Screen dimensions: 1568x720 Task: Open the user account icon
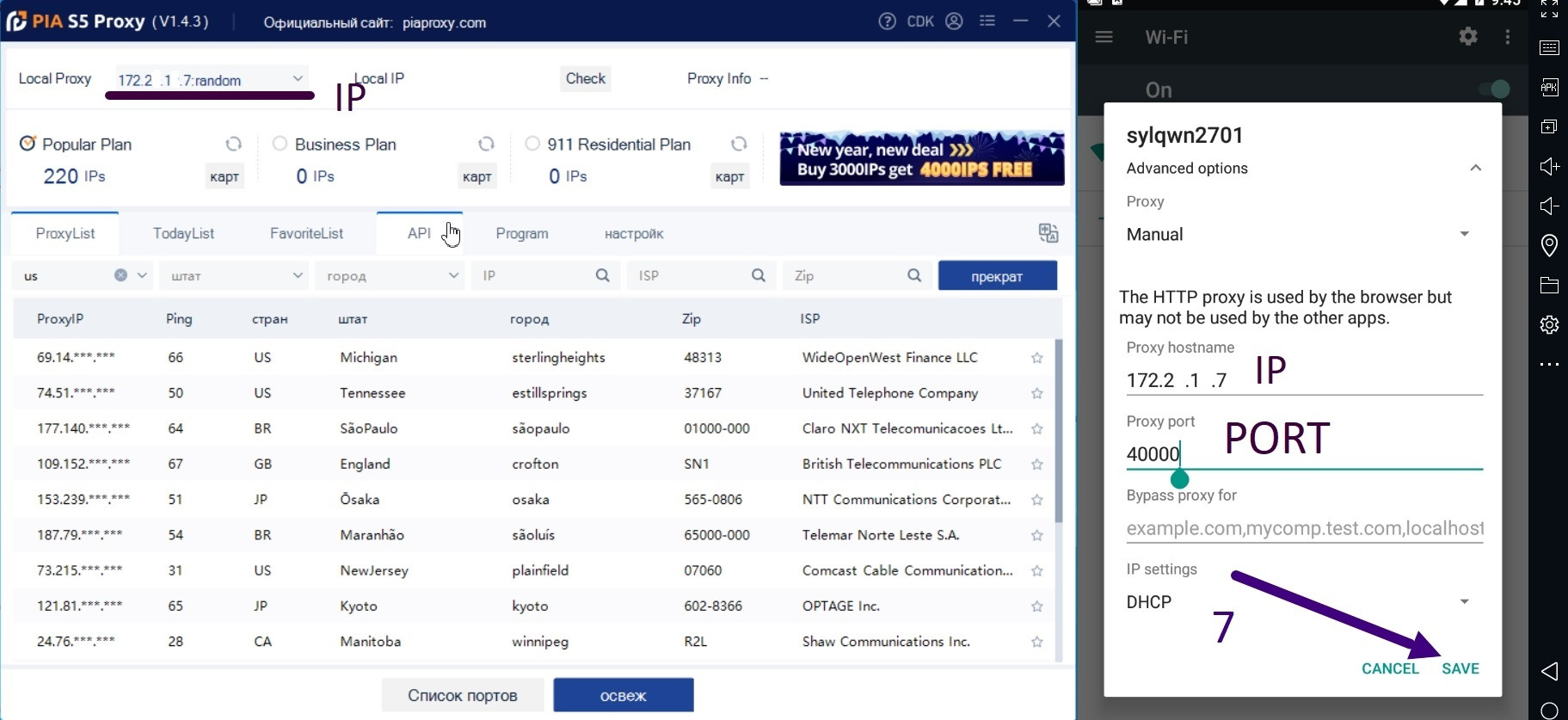(954, 22)
